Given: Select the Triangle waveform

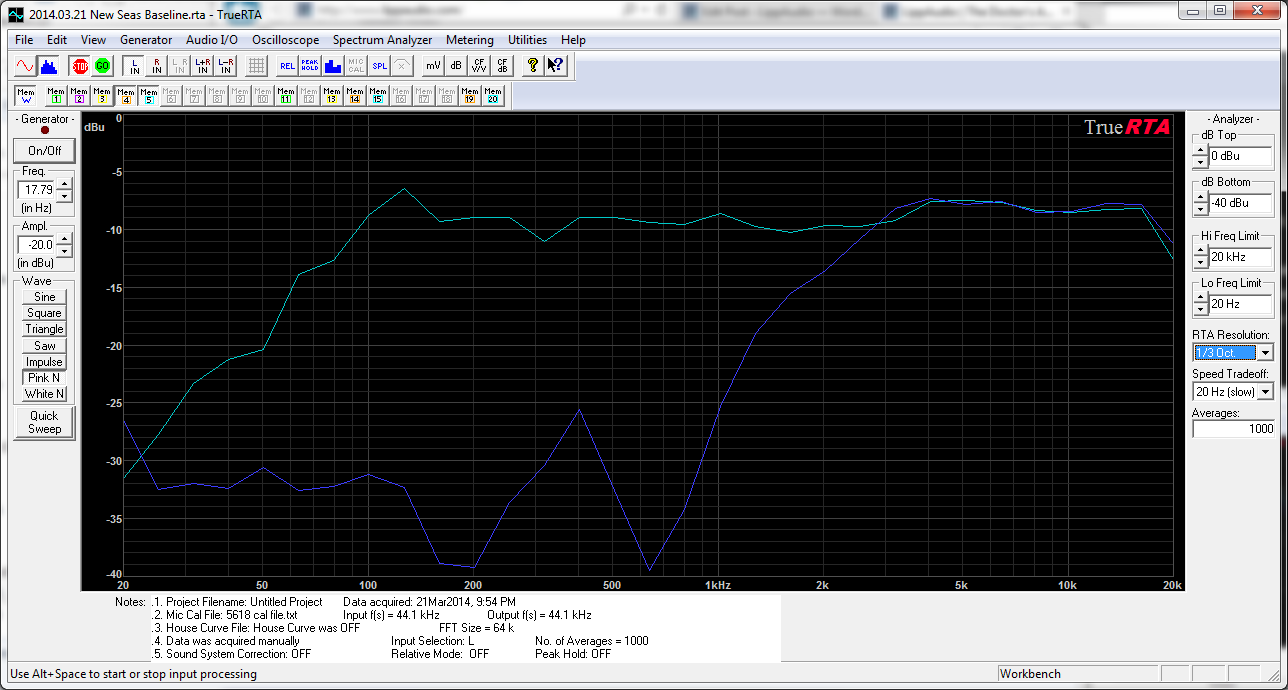Looking at the screenshot, I should click(44, 329).
